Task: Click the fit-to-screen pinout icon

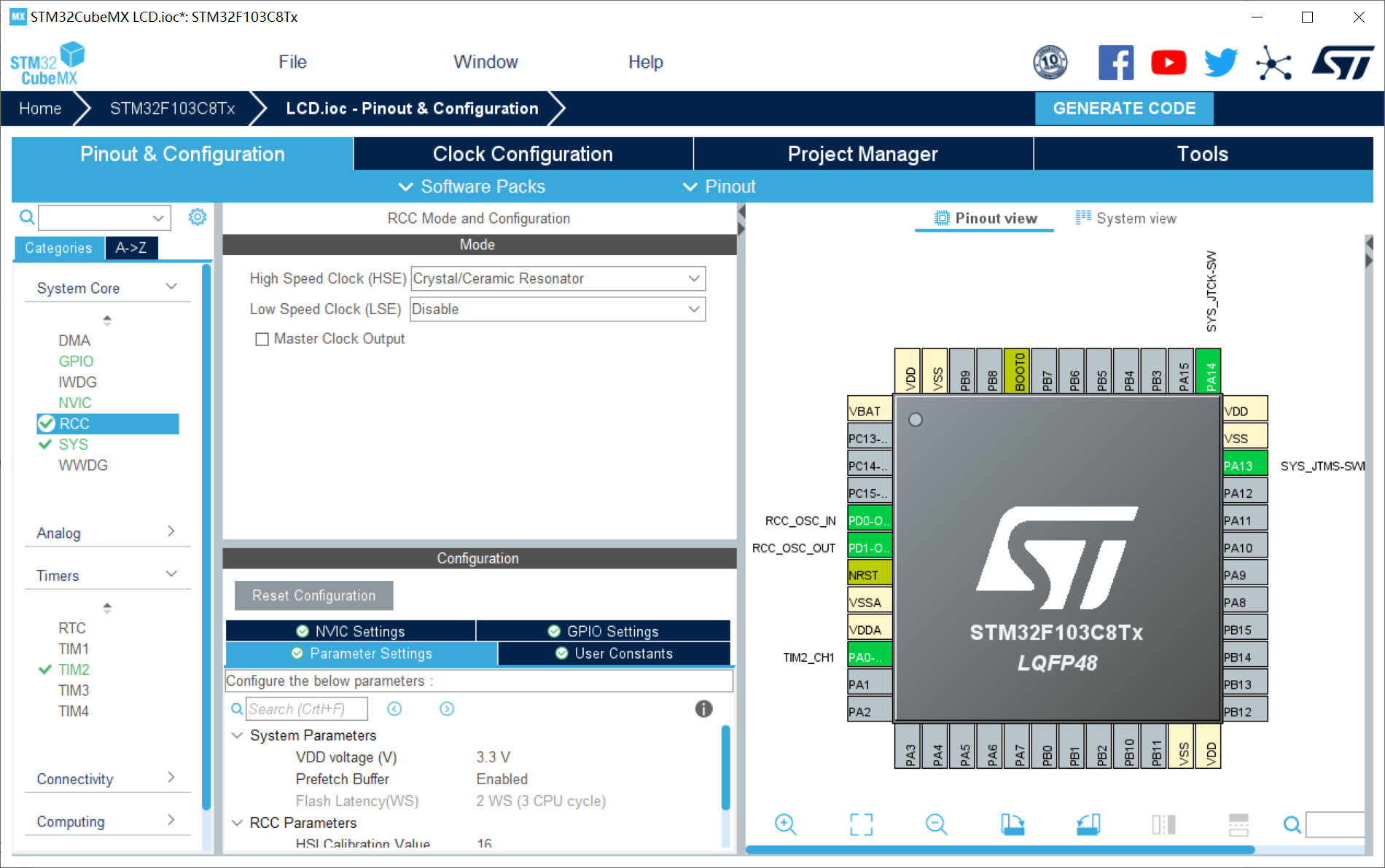Action: click(x=861, y=824)
